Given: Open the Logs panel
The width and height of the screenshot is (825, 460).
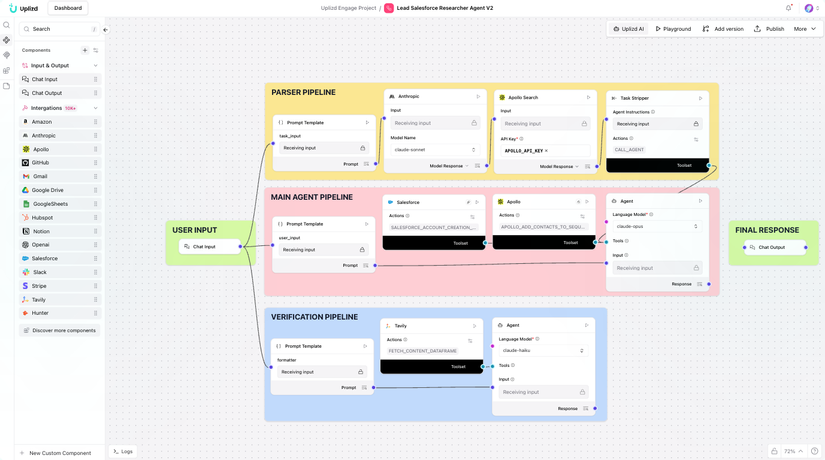Looking at the screenshot, I should [123, 452].
